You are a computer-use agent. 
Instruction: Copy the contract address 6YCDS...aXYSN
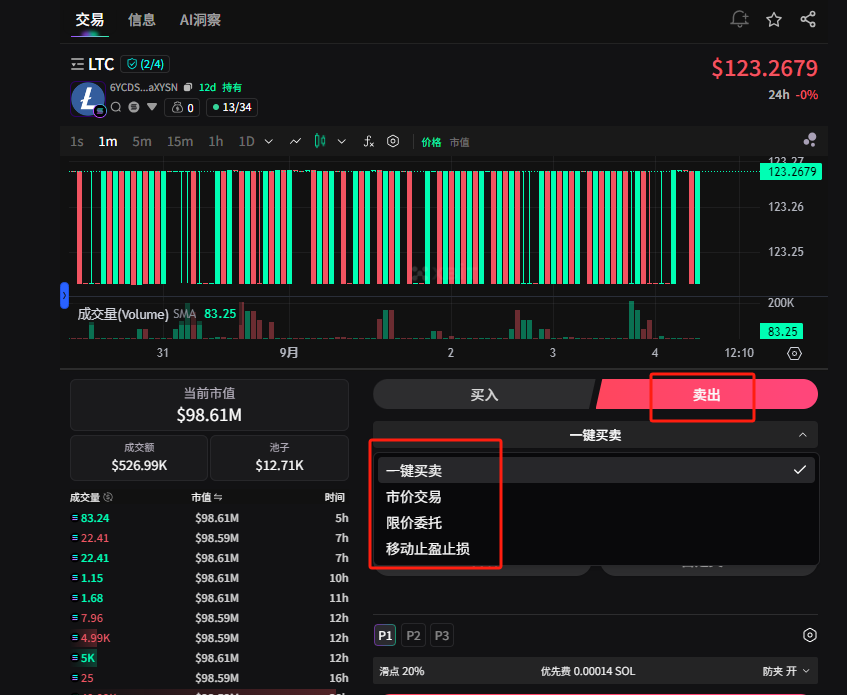coord(187,87)
